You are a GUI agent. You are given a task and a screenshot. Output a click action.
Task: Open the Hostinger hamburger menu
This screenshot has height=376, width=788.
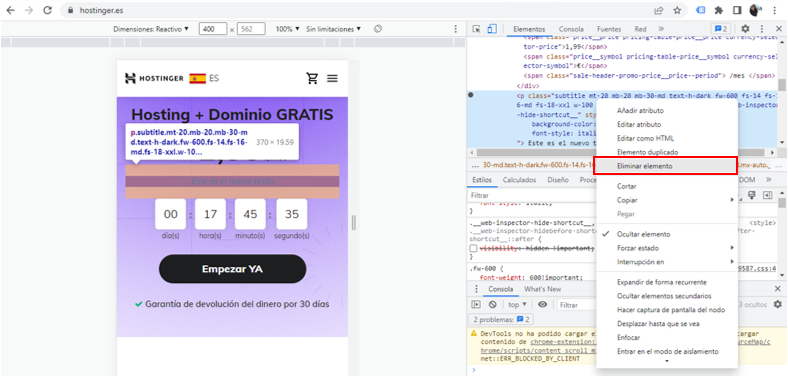[x=332, y=78]
